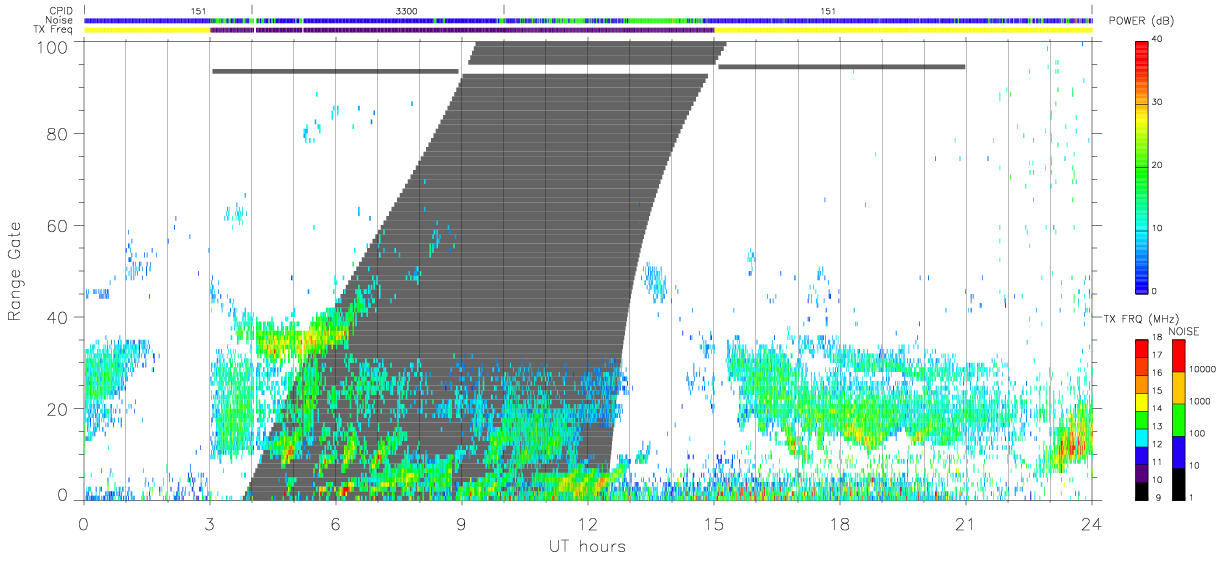Click the 'CPID' row label

pyautogui.click(x=62, y=10)
